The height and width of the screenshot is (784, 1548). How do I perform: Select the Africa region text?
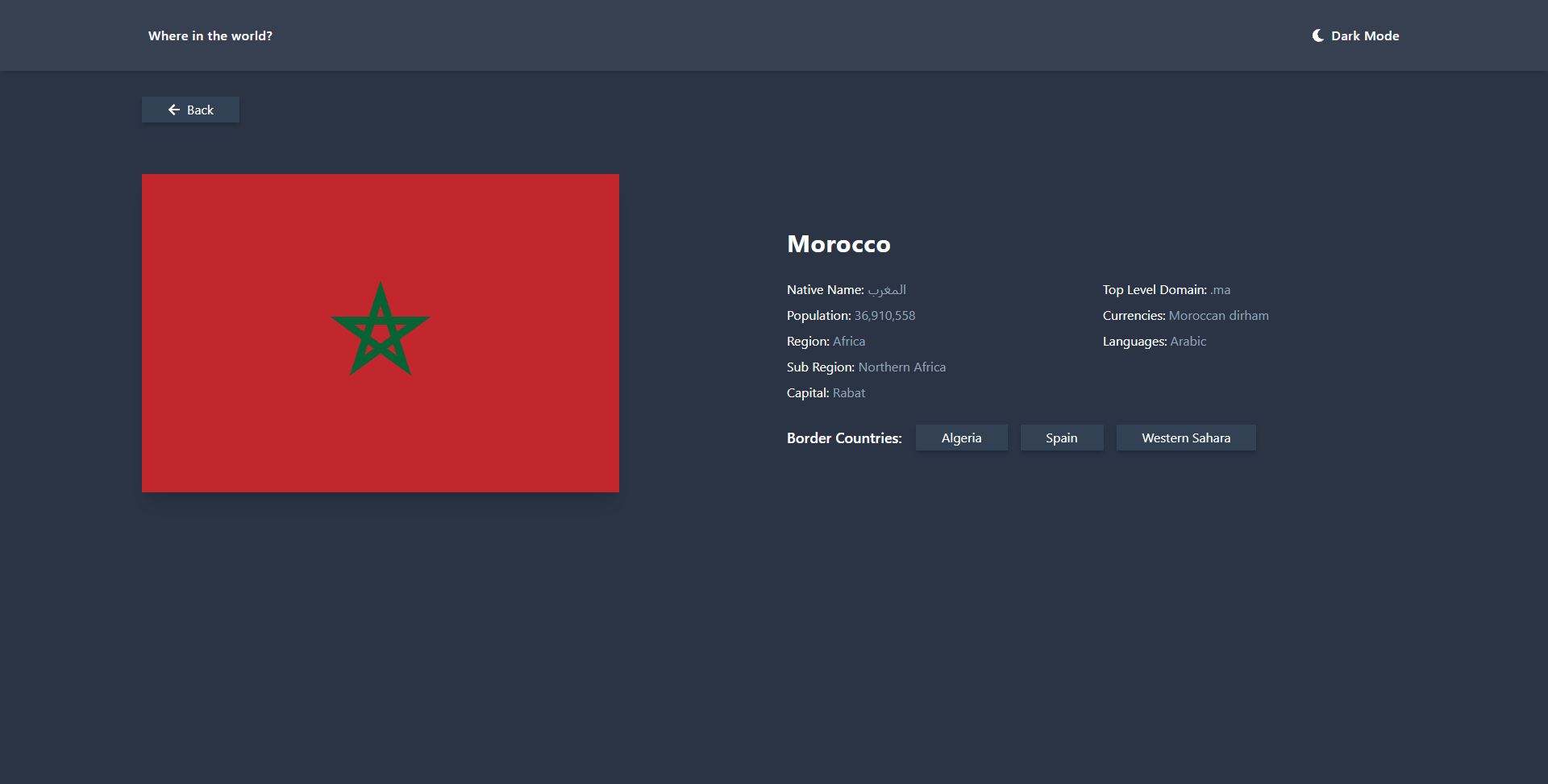[x=848, y=341]
